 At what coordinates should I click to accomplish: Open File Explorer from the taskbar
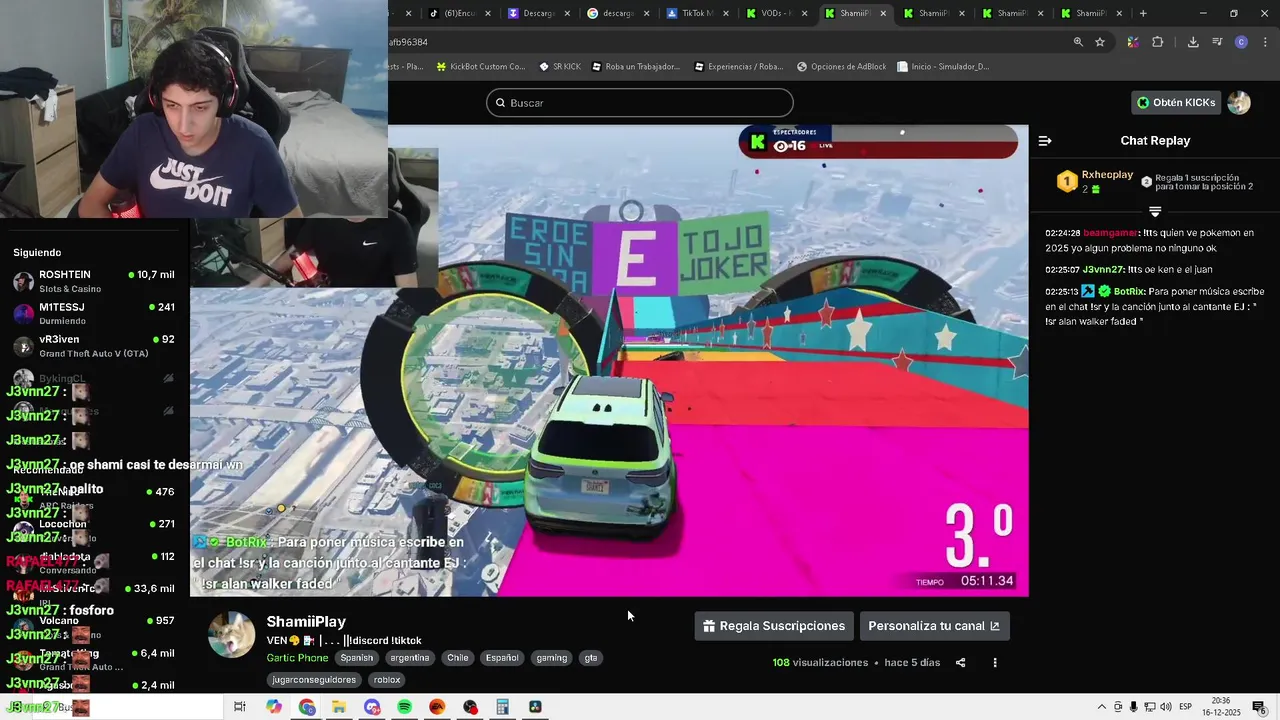pyautogui.click(x=339, y=707)
